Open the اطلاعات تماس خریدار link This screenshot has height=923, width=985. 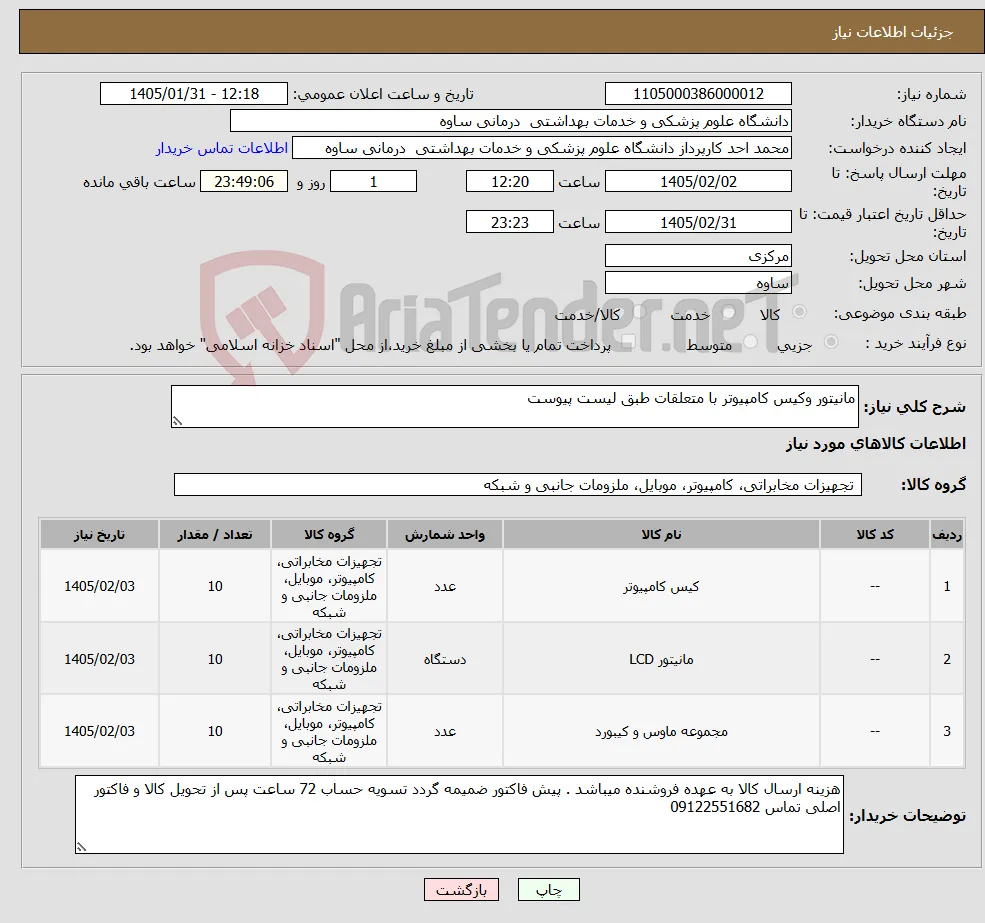[222, 148]
